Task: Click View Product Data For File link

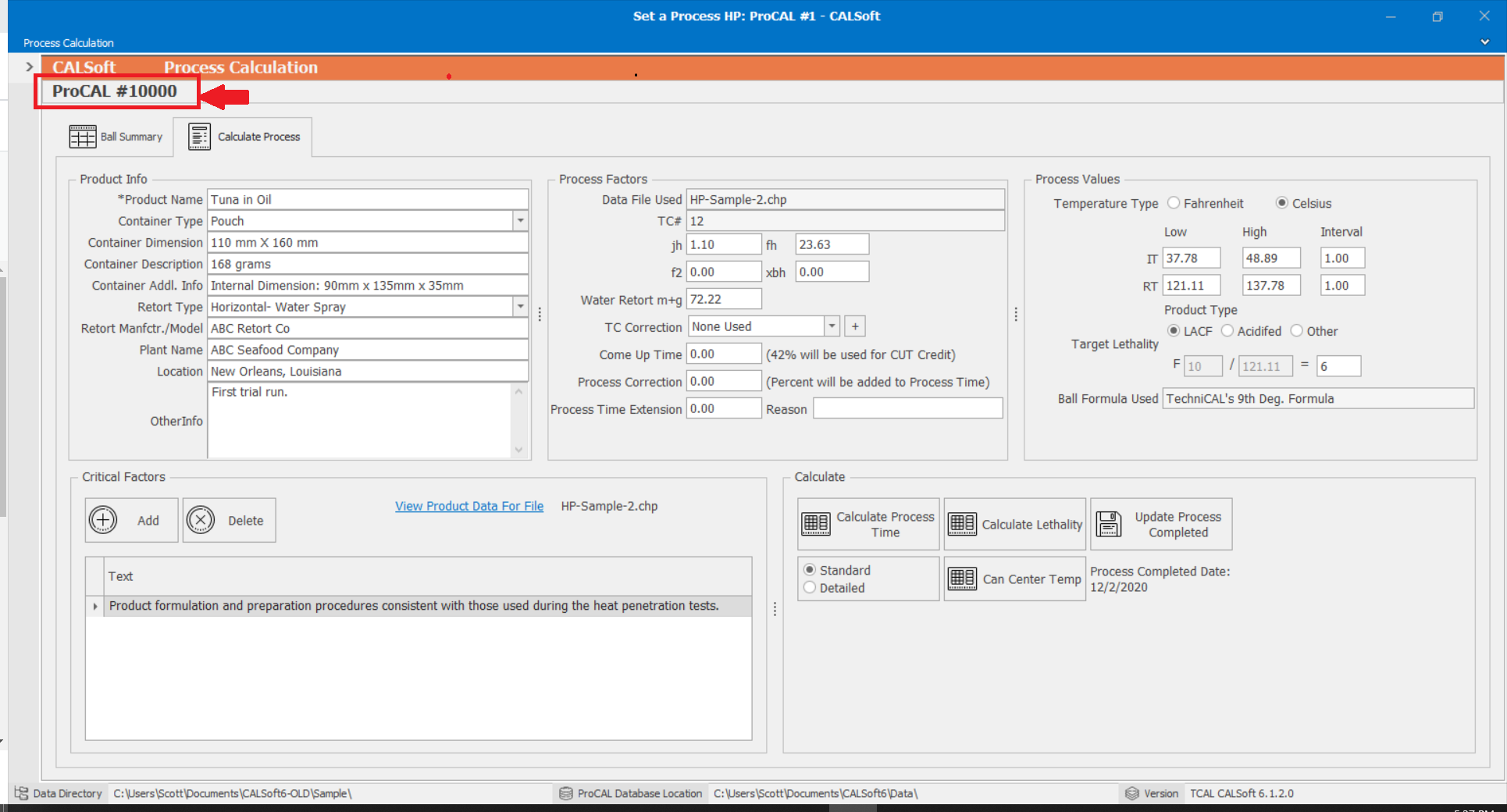Action: [x=469, y=506]
